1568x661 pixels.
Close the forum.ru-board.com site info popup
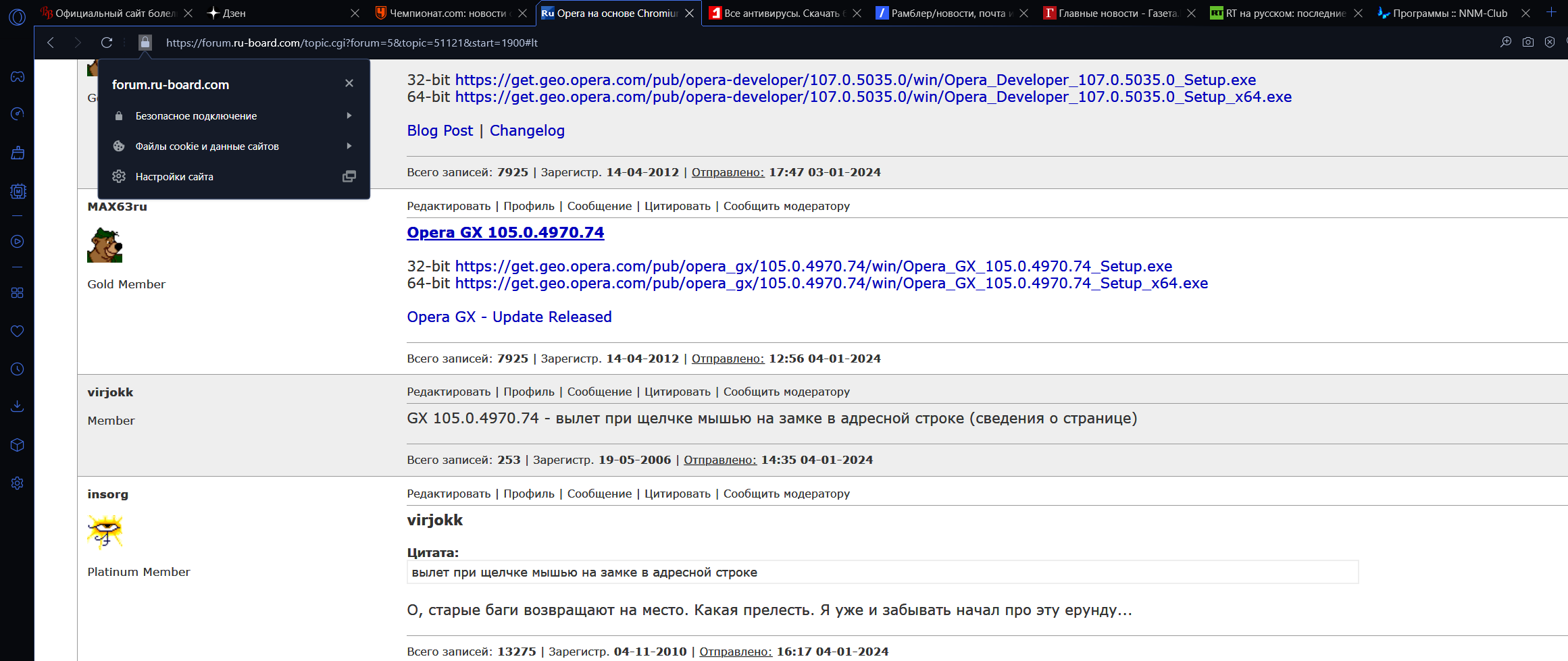point(349,83)
